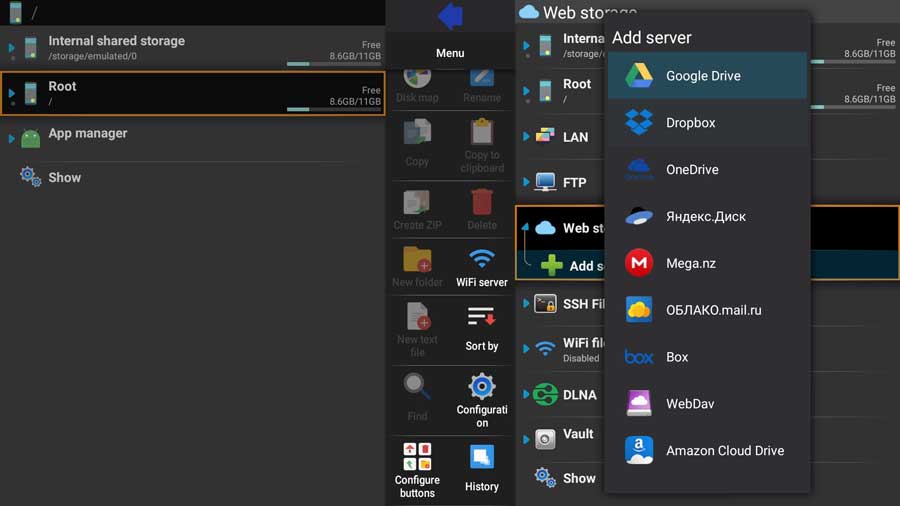Choose Mega.nz cloud server
The height and width of the screenshot is (506, 900).
point(707,263)
